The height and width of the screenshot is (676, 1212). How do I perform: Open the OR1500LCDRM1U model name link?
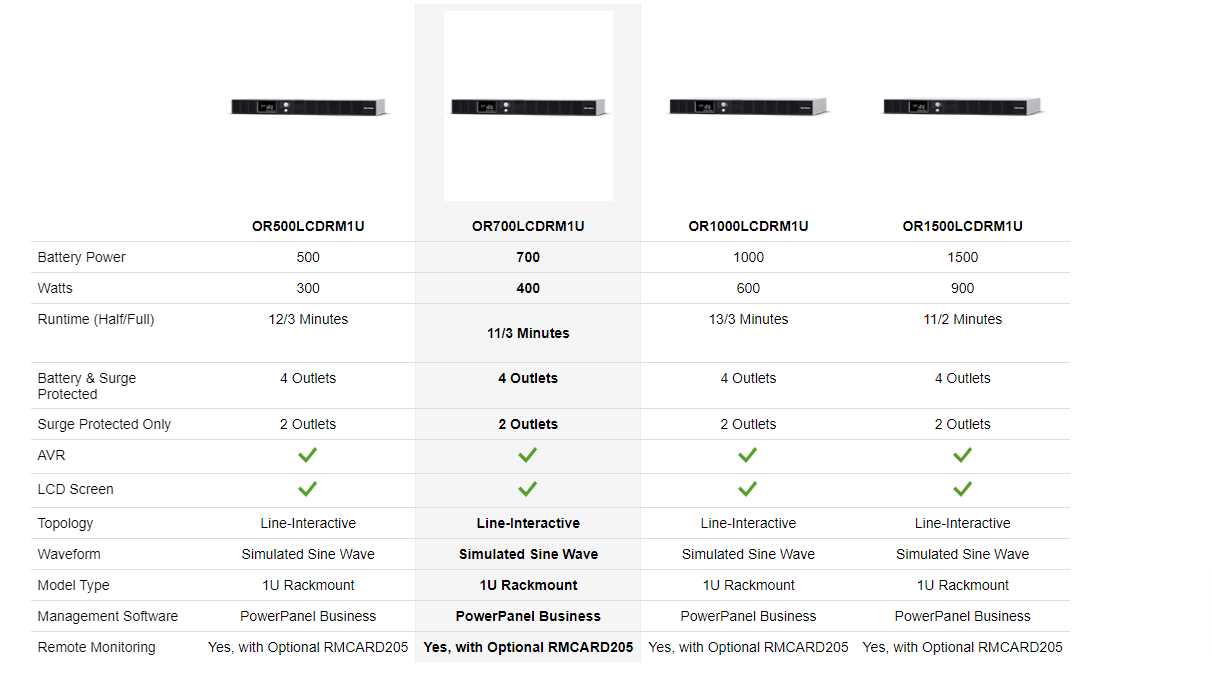(962, 226)
